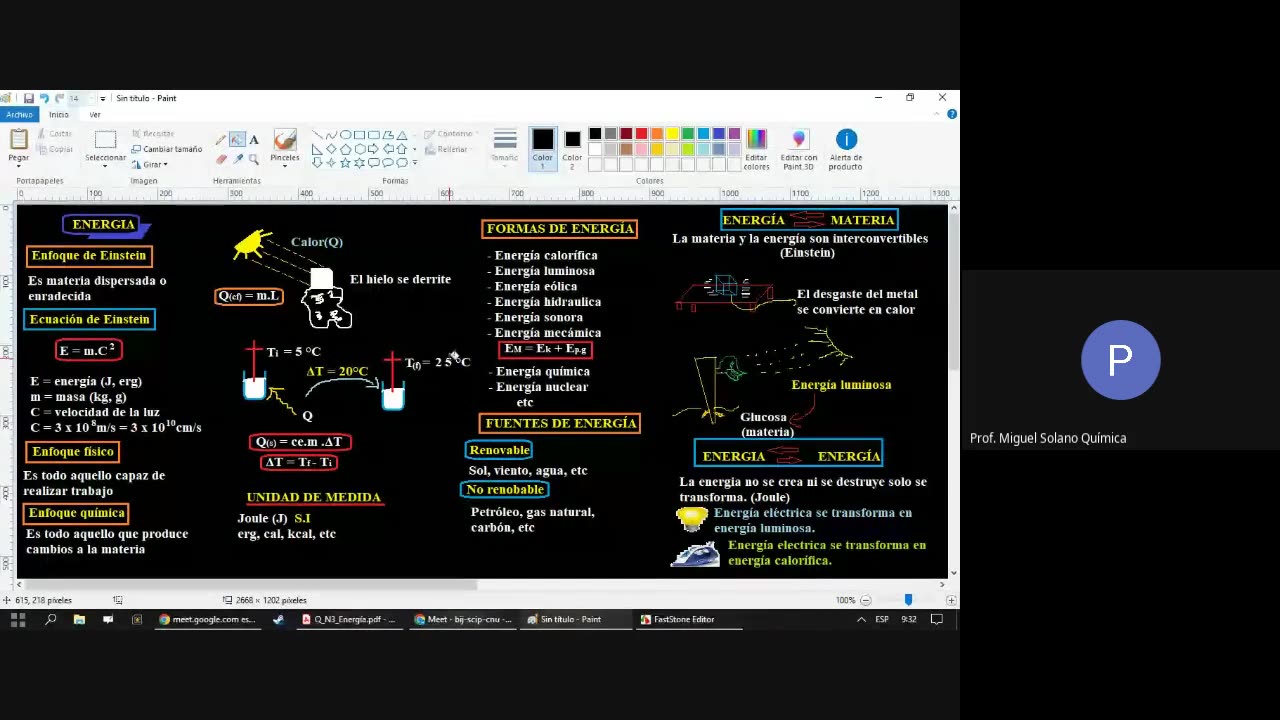Click the zoom out minus button
This screenshot has width=1280, height=720.
[x=866, y=600]
